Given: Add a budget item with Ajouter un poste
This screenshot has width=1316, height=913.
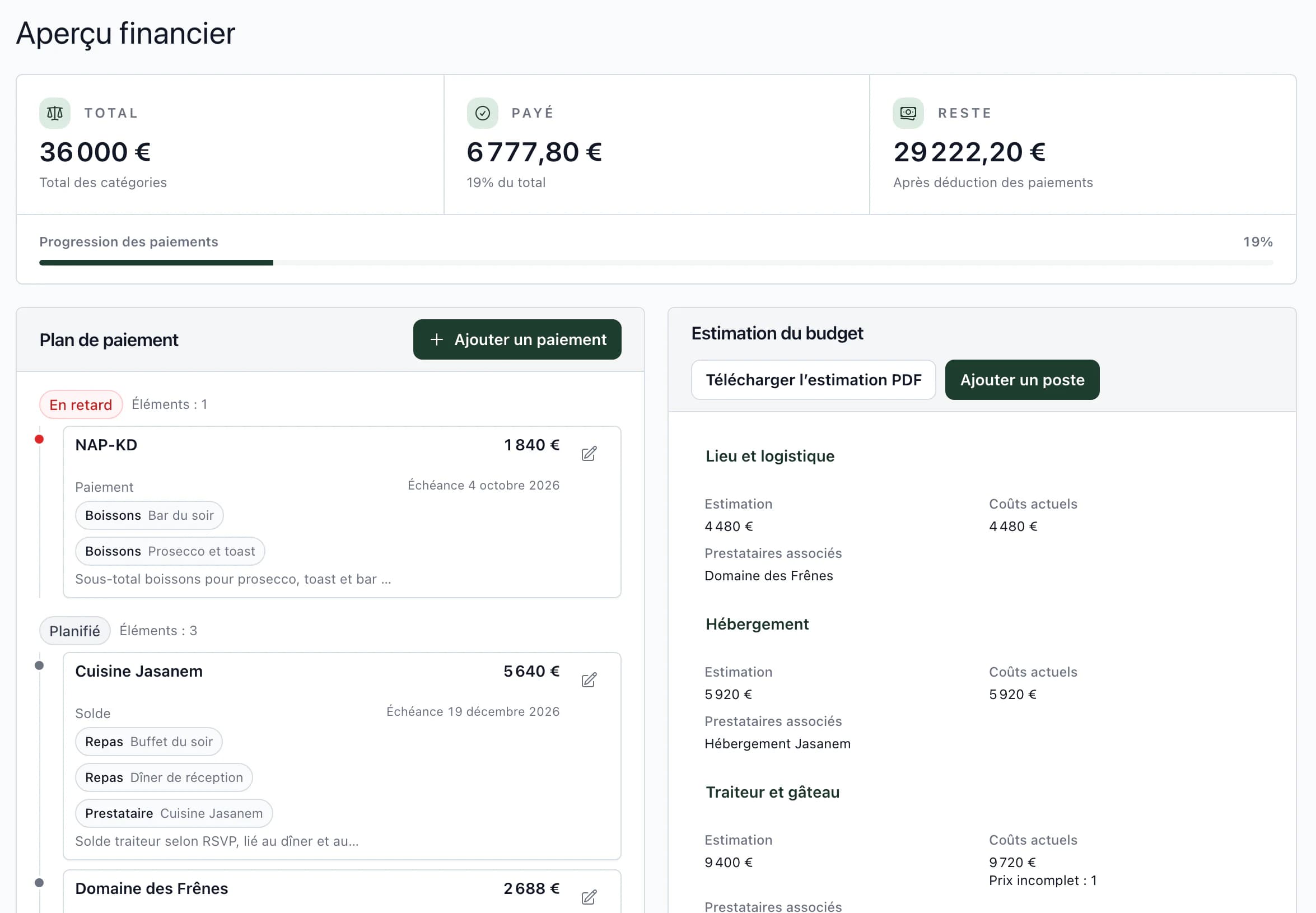Looking at the screenshot, I should pyautogui.click(x=1022, y=380).
